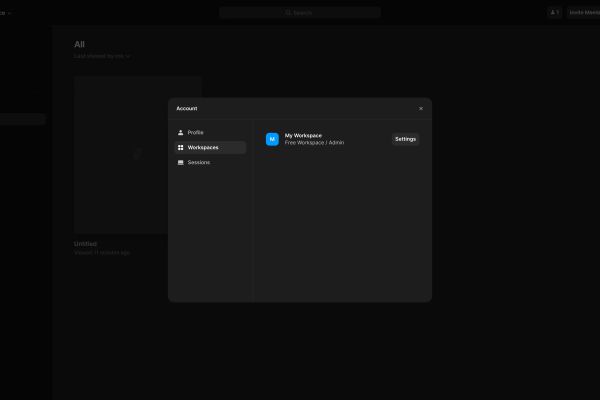This screenshot has width=600, height=400.
Task: Click the Profile person icon
Action: [x=181, y=132]
